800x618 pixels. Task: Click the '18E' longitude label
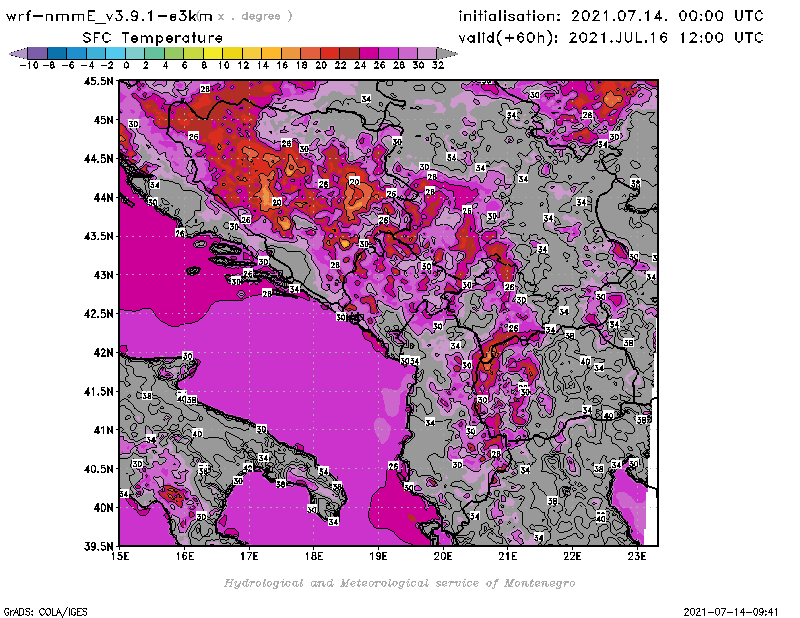click(314, 556)
